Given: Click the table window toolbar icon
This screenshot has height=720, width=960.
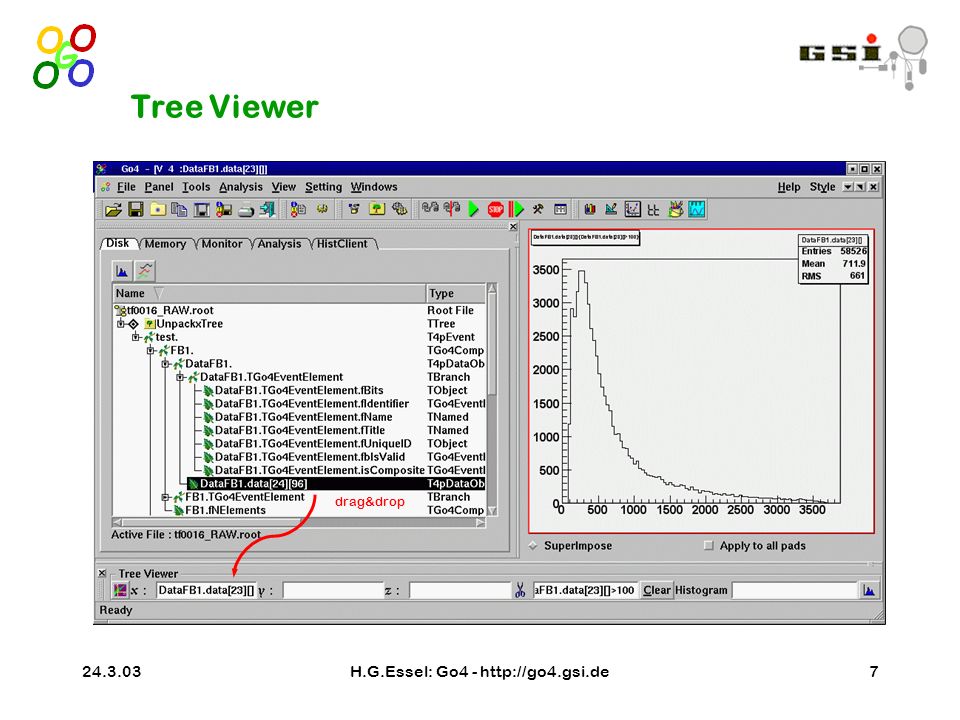Looking at the screenshot, I should tap(560, 209).
